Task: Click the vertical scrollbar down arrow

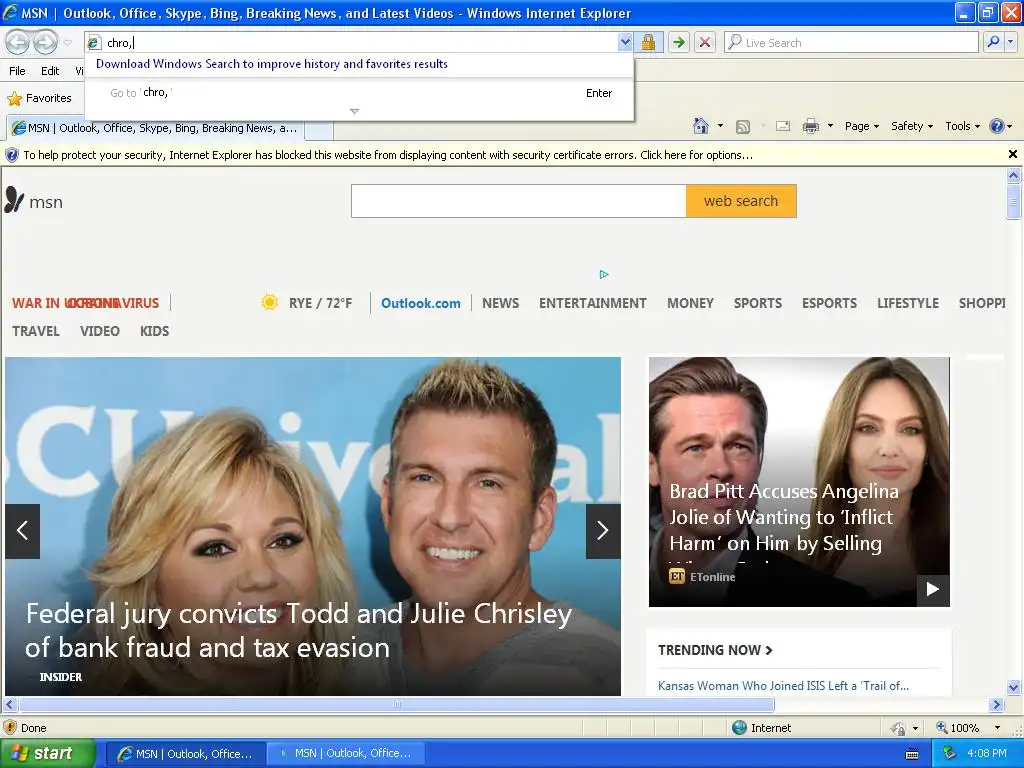Action: point(1014,687)
